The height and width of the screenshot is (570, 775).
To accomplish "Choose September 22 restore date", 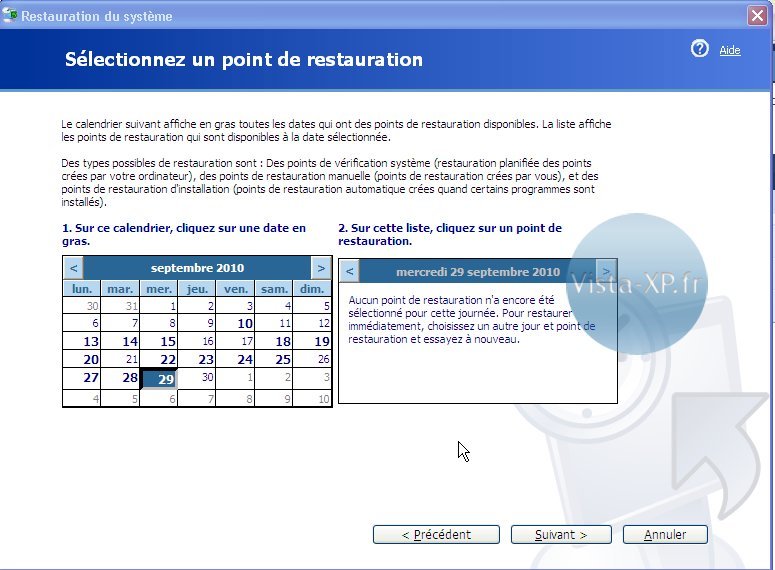I will click(x=168, y=360).
